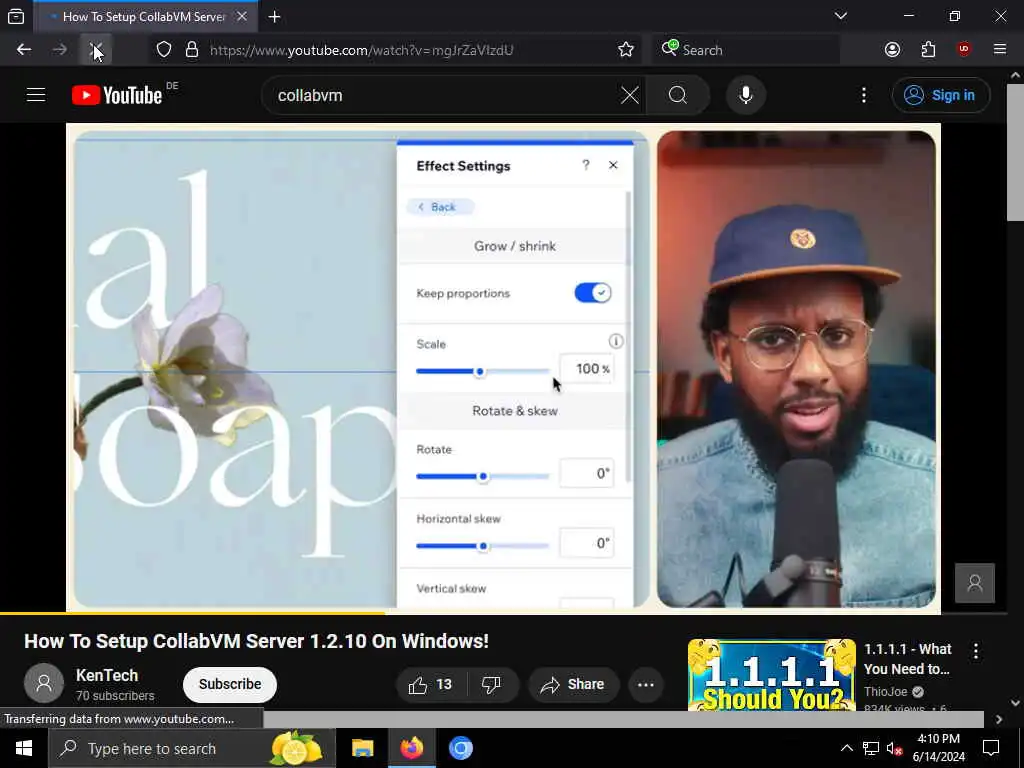Open Windows notification center
1024x768 pixels.
pyautogui.click(x=991, y=748)
